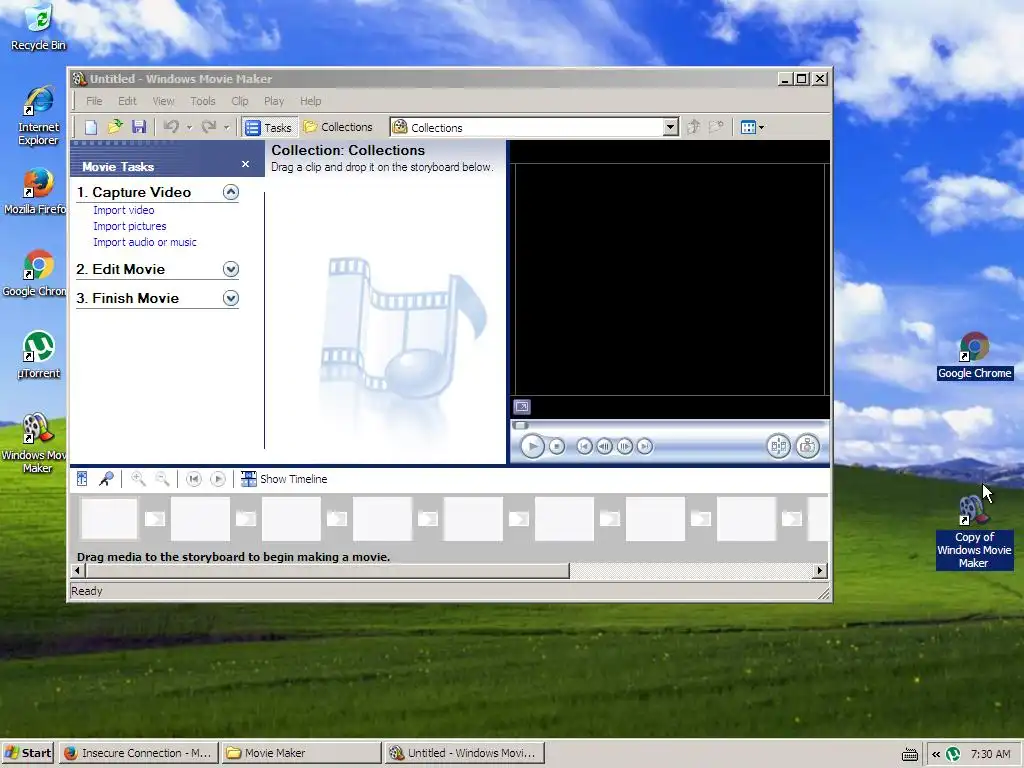This screenshot has height=768, width=1024.
Task: Open the Help menu
Action: click(x=310, y=101)
